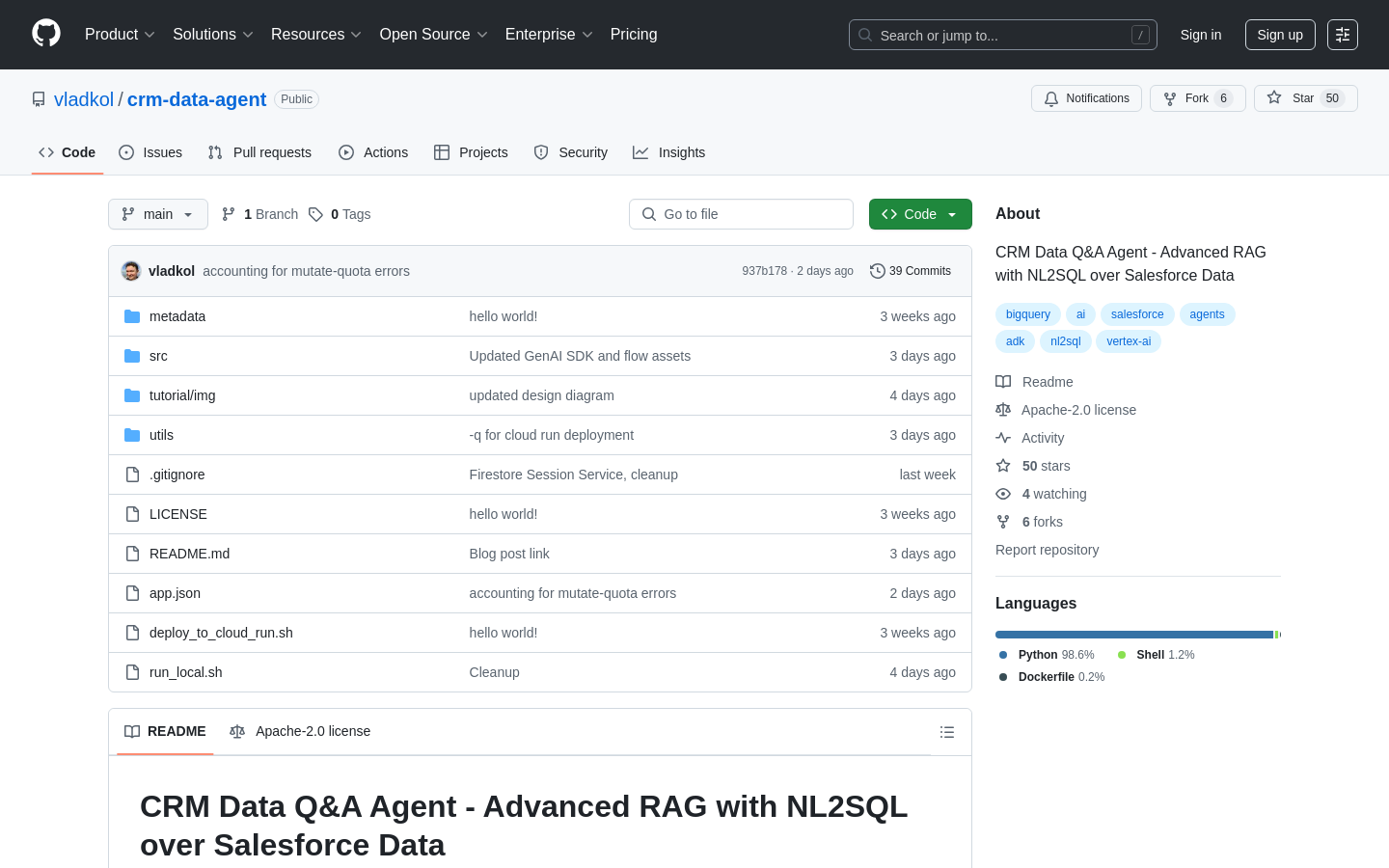Image resolution: width=1389 pixels, height=868 pixels.
Task: Open the 'Updated GenAI SDK and flow assets' commit
Action: pyautogui.click(x=580, y=356)
